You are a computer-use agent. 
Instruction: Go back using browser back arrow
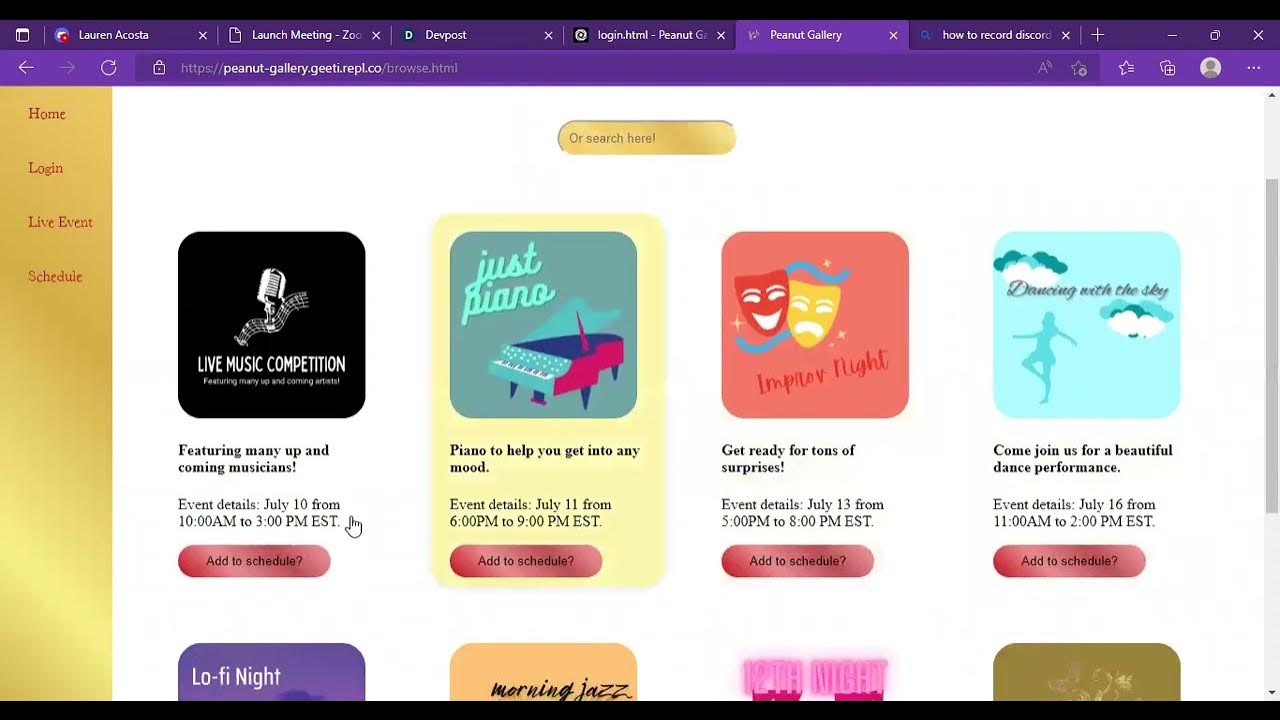tap(26, 68)
